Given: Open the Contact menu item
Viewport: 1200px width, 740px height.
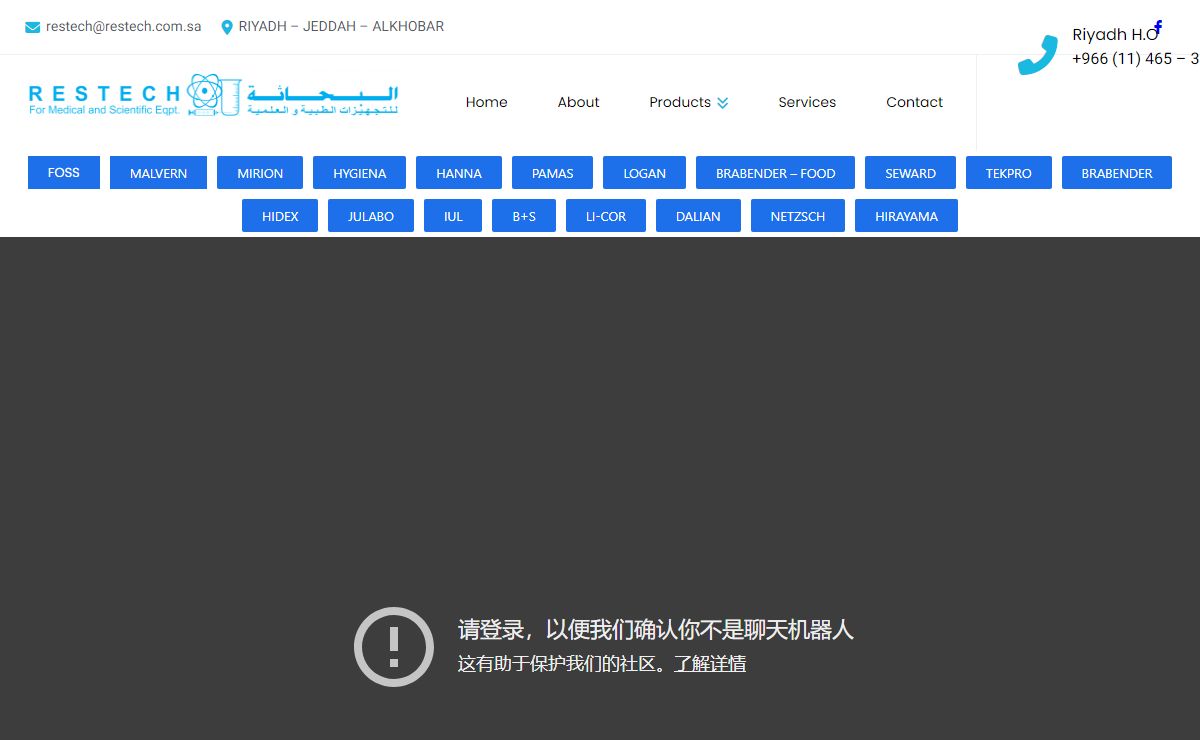Looking at the screenshot, I should click(x=914, y=102).
